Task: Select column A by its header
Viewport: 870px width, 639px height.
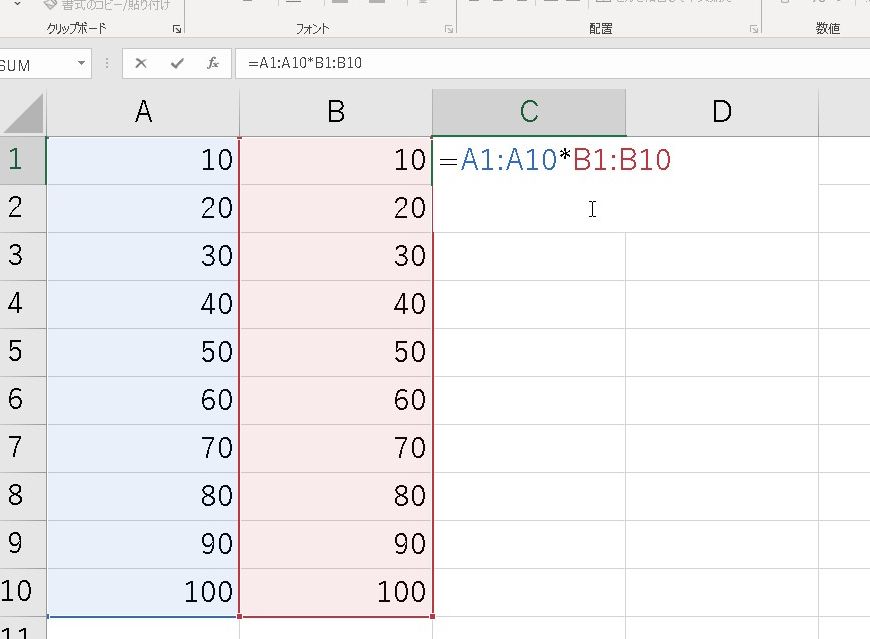Action: (143, 112)
